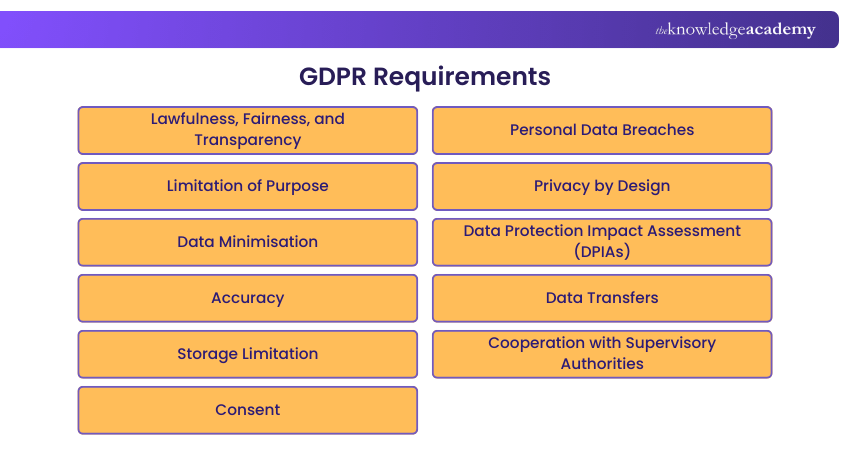Click the Data Minimisation box
Viewport: 850px width, 450px height.
247,242
